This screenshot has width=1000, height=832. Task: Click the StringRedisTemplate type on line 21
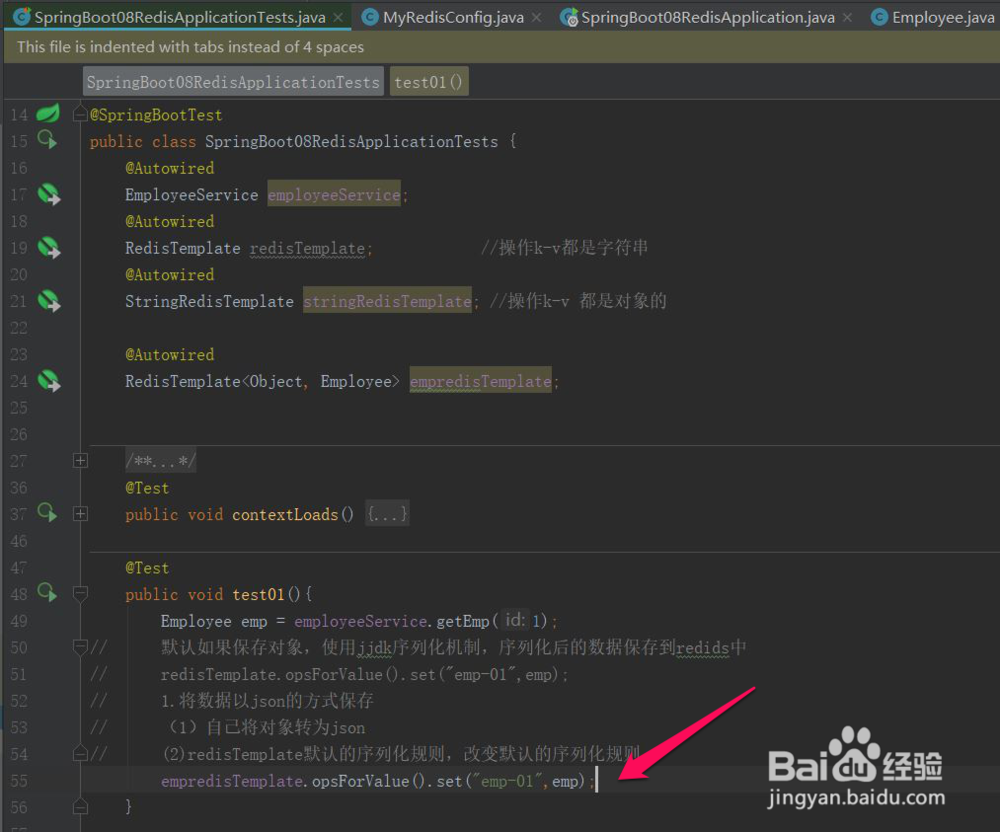(209, 301)
